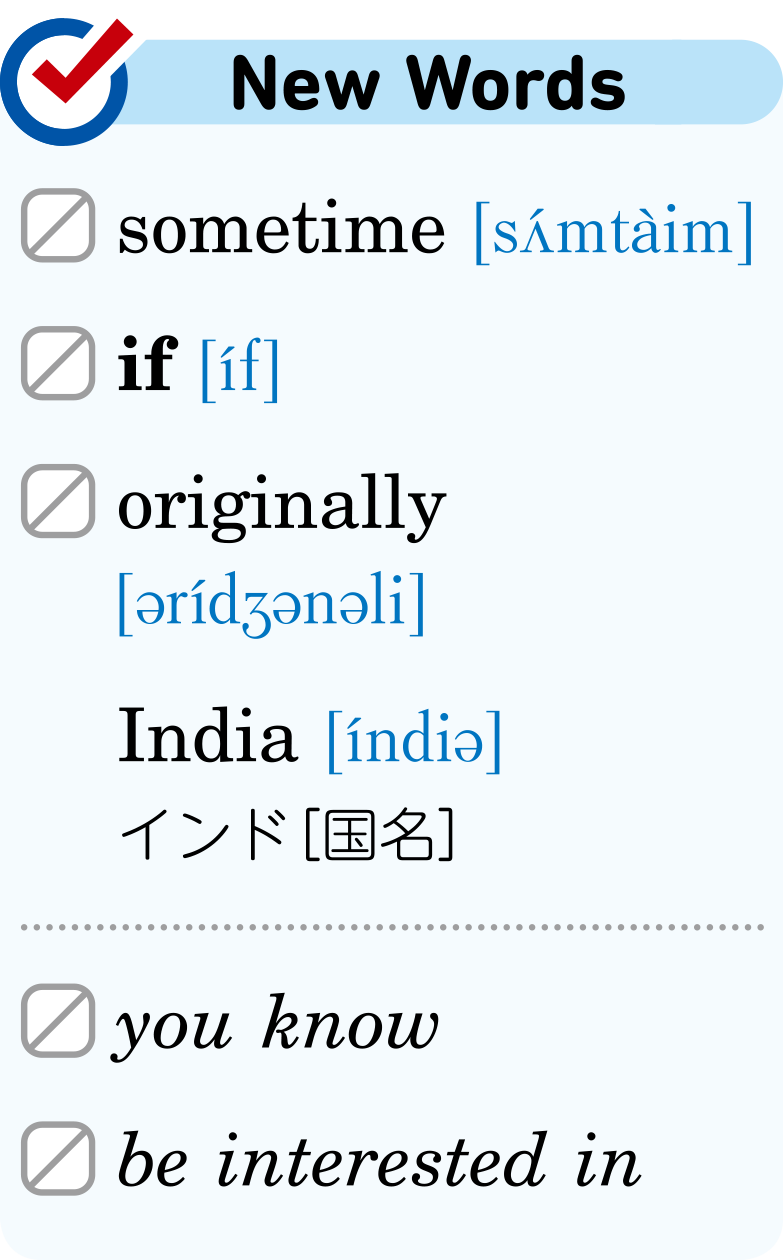The image size is (783, 1260).
Task: Click the blue sometime pronunciation text
Action: 614,231
